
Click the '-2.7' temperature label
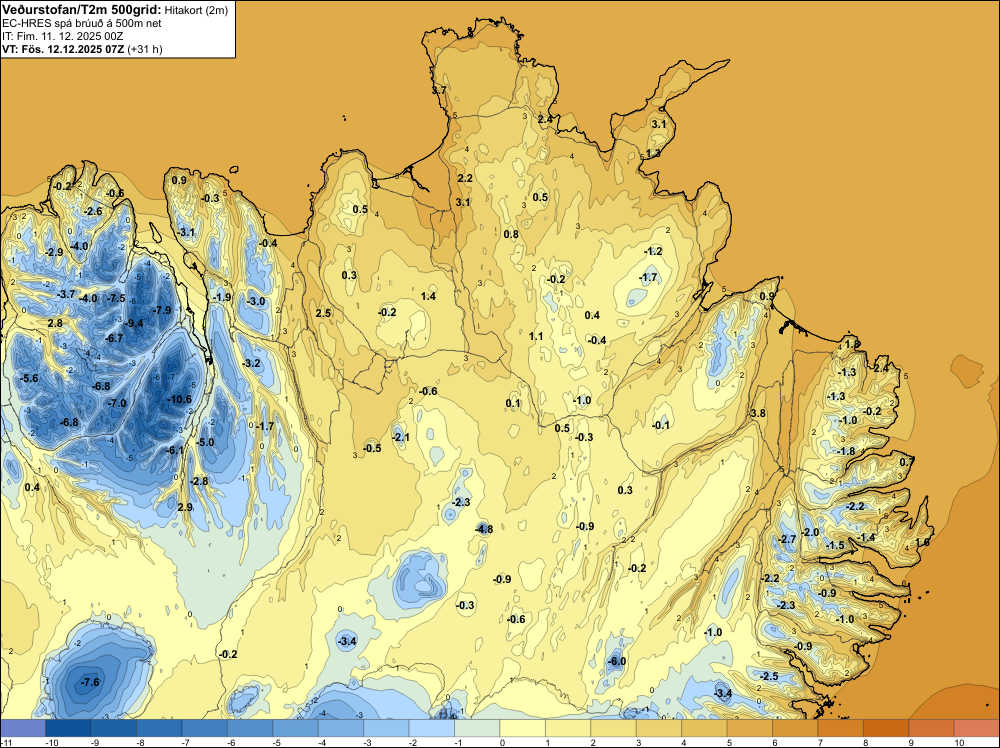click(787, 539)
